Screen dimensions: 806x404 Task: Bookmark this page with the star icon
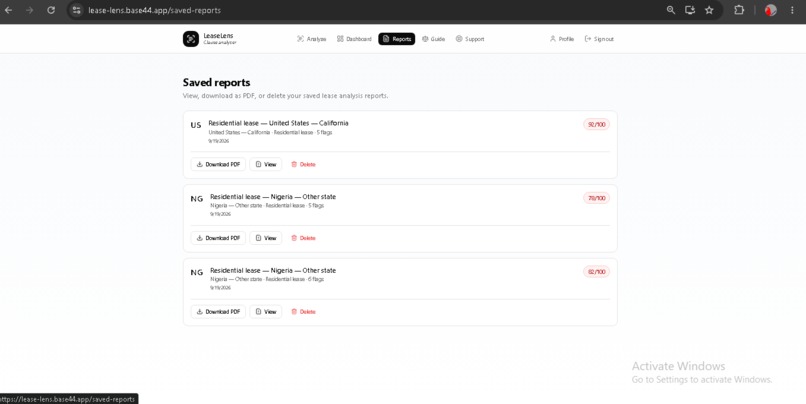(709, 10)
